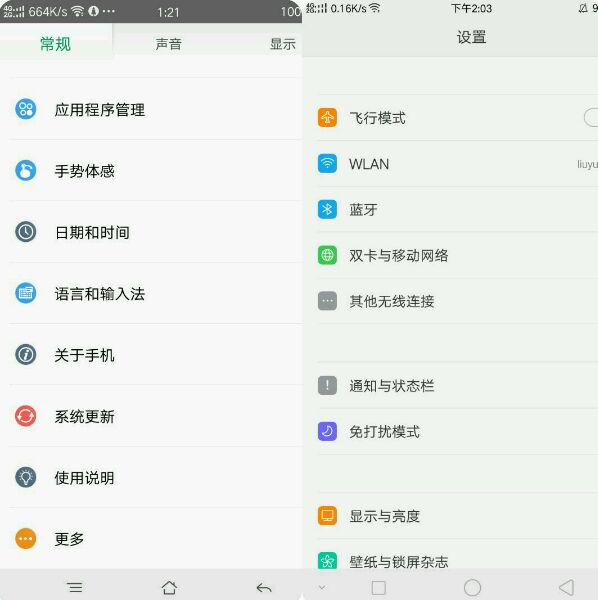The image size is (598, 600).
Task: Tap the 手势体感 gesture icon
Action: [x=26, y=170]
